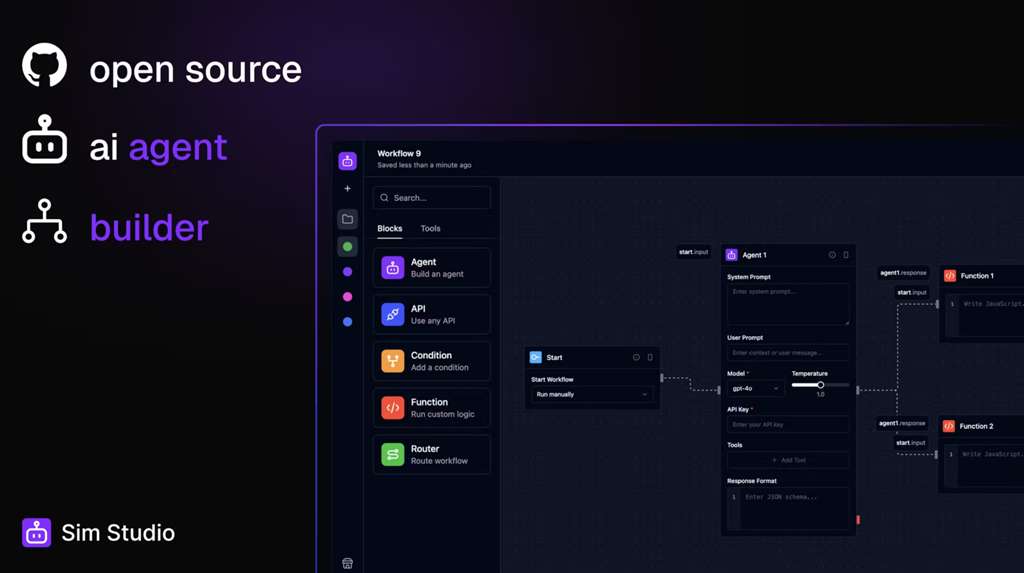Focus the Search blocks field
Screen dimensions: 1024x573
click(432, 197)
